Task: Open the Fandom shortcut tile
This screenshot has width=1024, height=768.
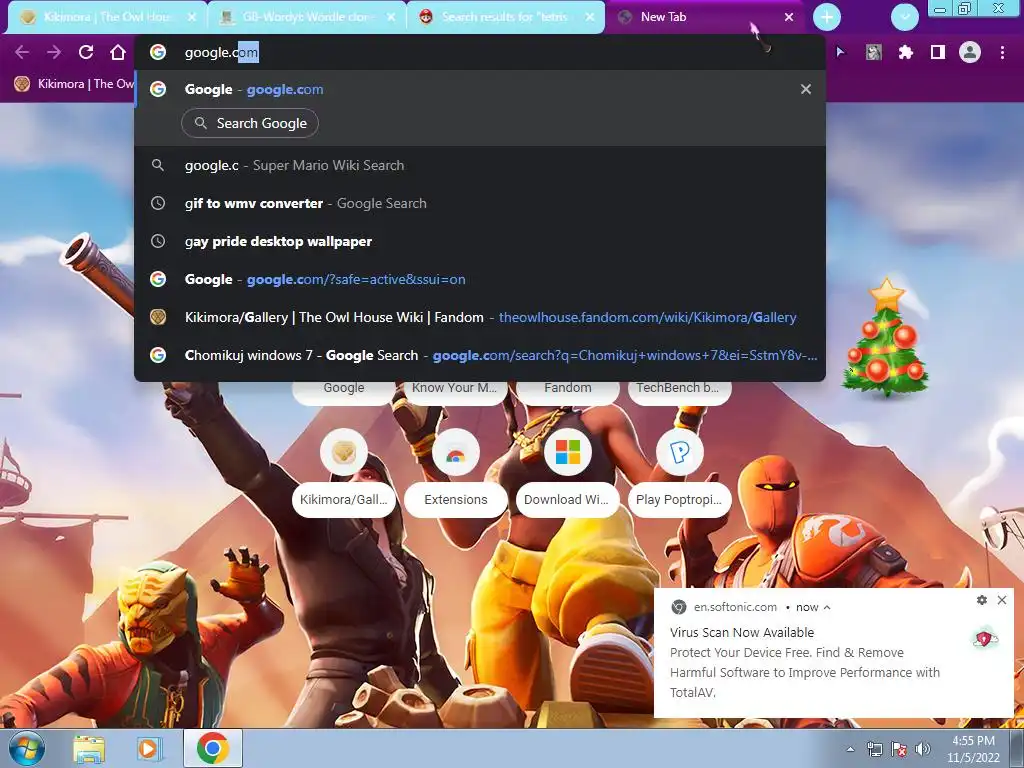Action: 568,391
